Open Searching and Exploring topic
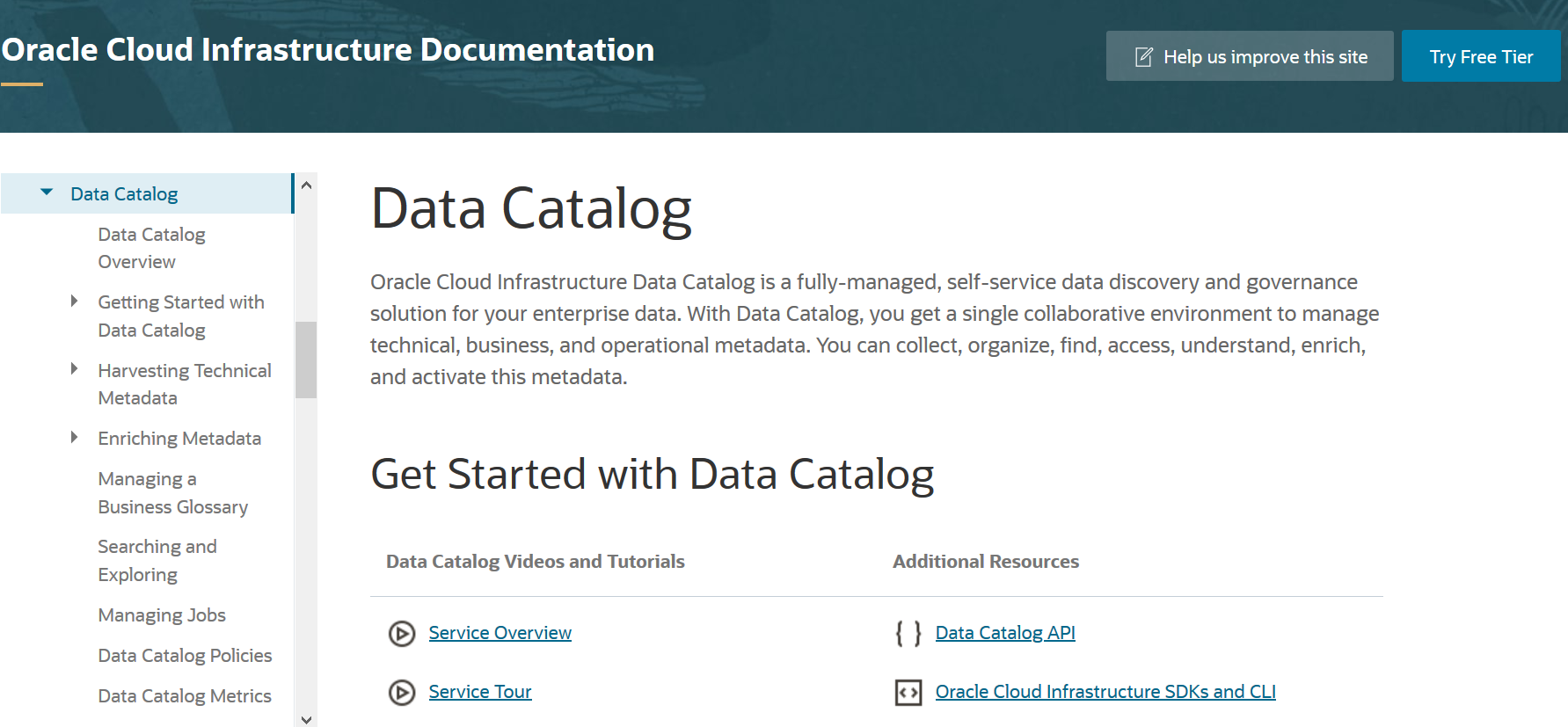 tap(157, 560)
